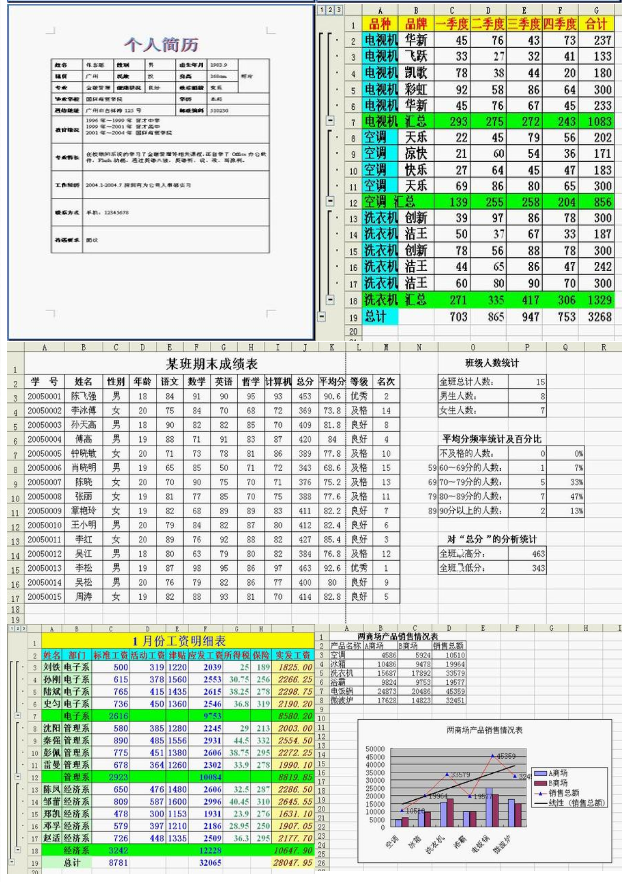Click the 个人简历 title in the document
Viewport: 623px width, 882px height.
[161, 44]
